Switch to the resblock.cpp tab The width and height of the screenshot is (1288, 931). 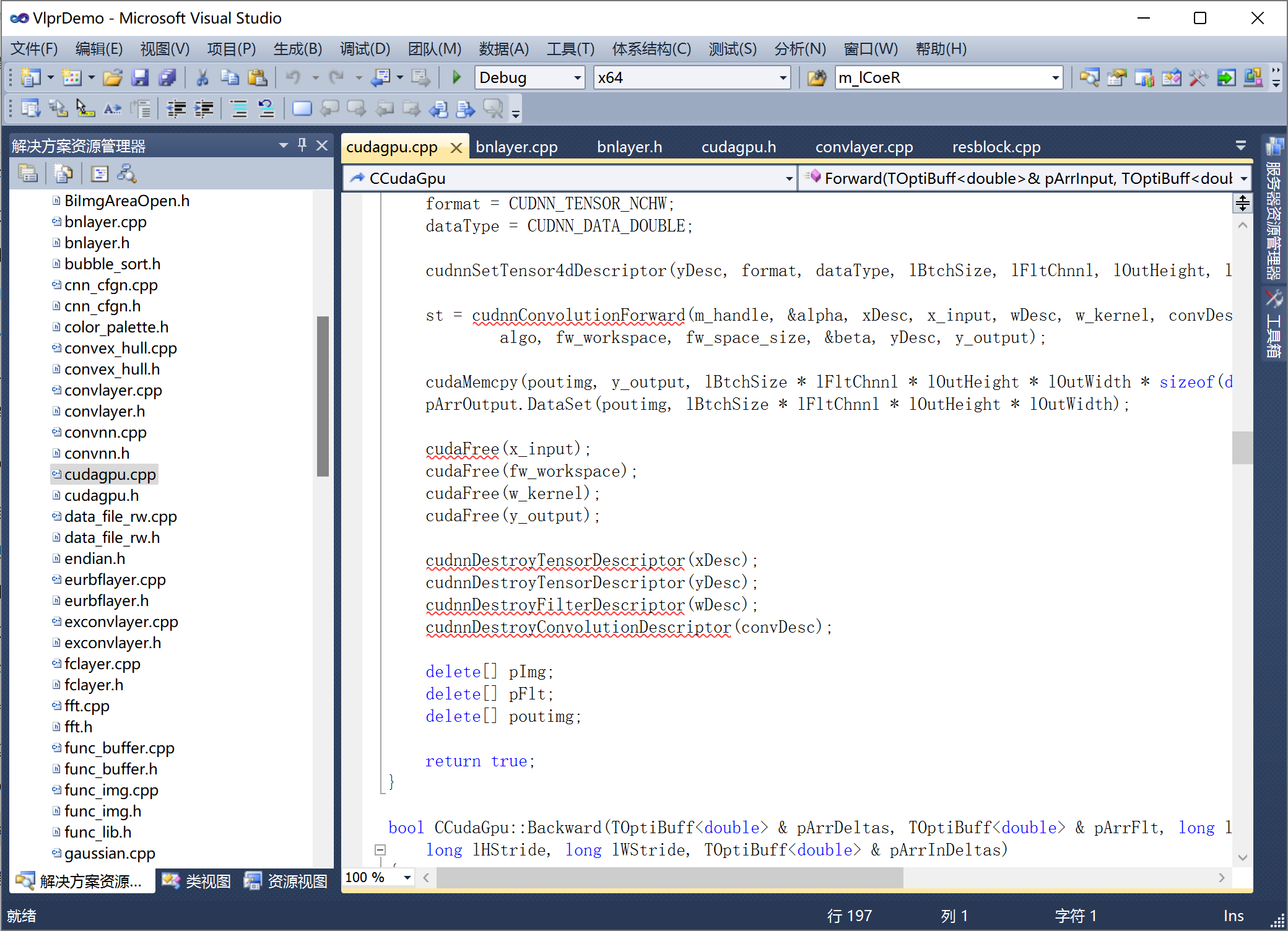pos(996,147)
